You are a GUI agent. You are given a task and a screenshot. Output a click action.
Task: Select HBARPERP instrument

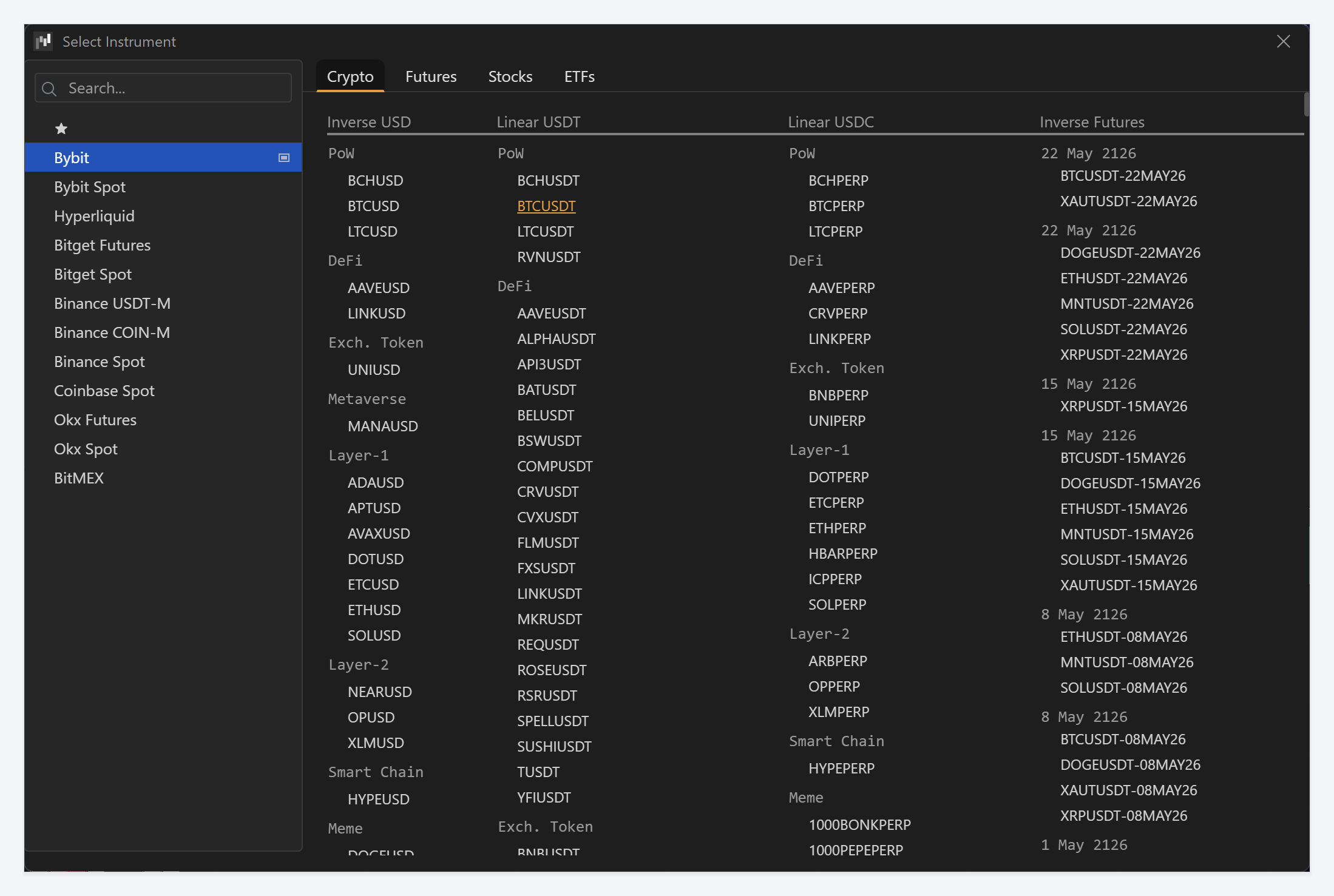pyautogui.click(x=843, y=554)
